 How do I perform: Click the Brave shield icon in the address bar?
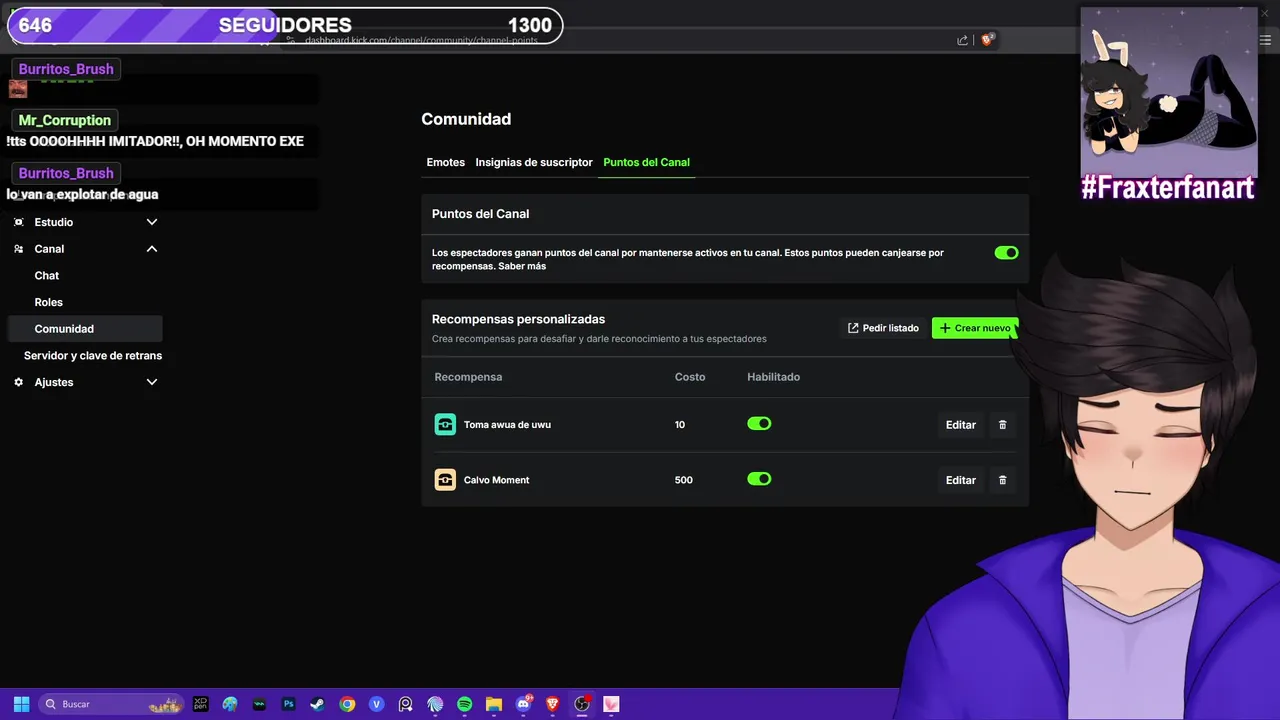pyautogui.click(x=988, y=40)
